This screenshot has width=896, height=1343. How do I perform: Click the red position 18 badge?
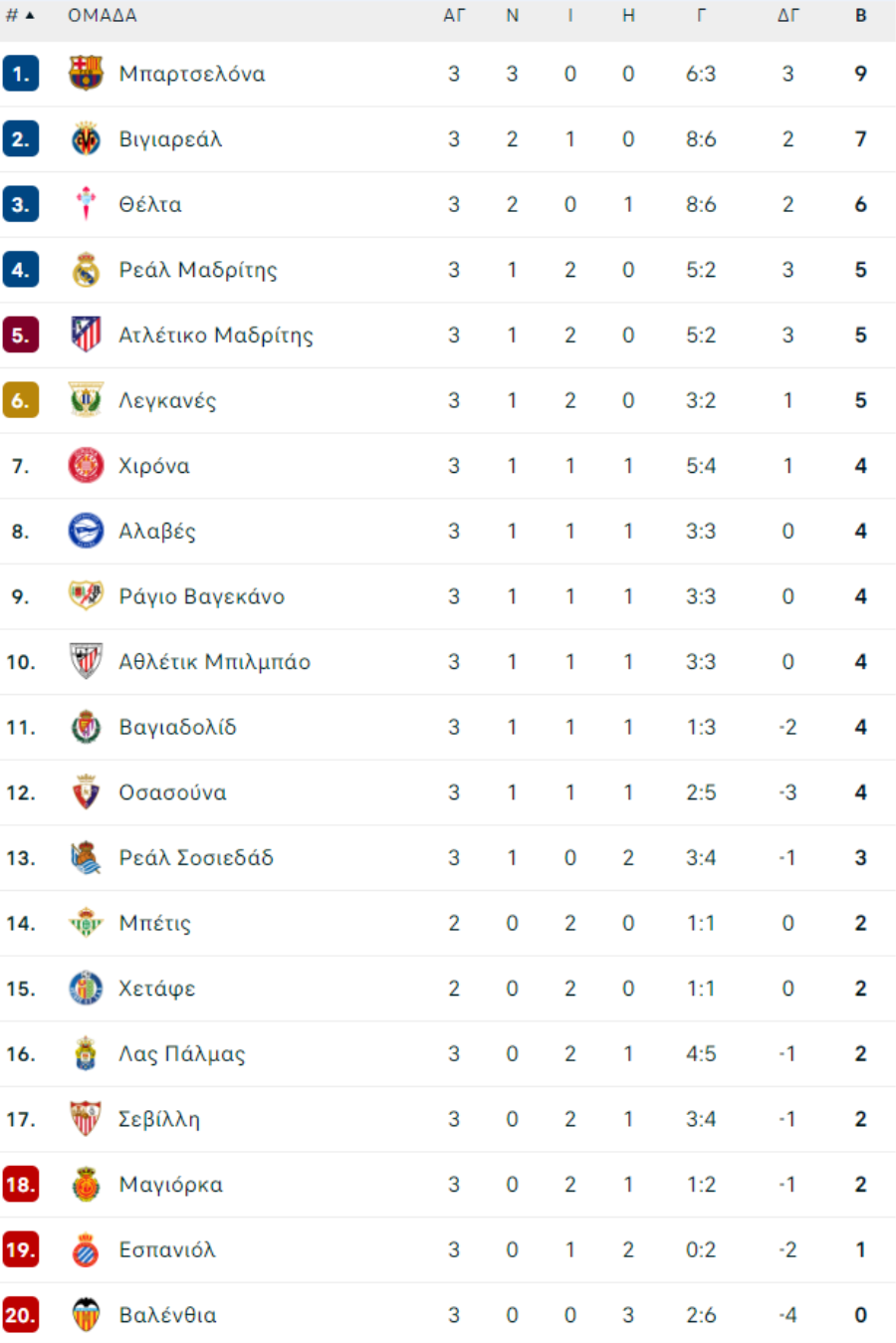pos(21,1185)
